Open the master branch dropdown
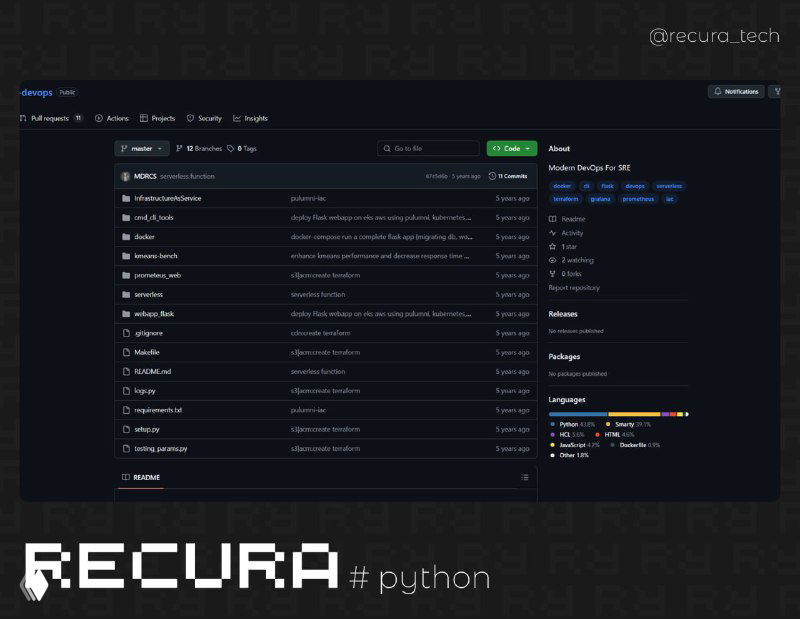The image size is (800, 619). coord(141,148)
